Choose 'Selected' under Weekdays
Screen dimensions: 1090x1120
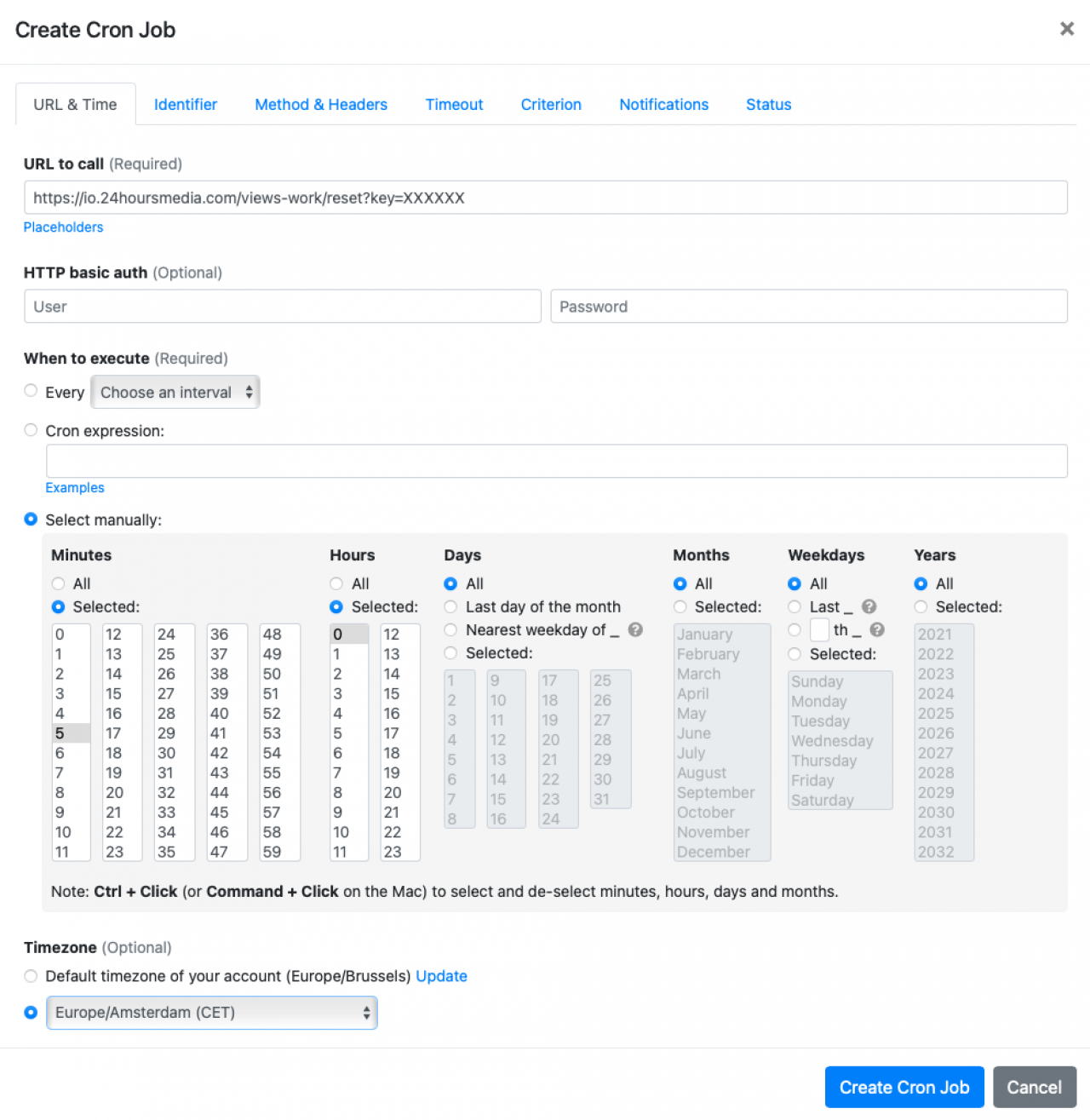(x=795, y=653)
